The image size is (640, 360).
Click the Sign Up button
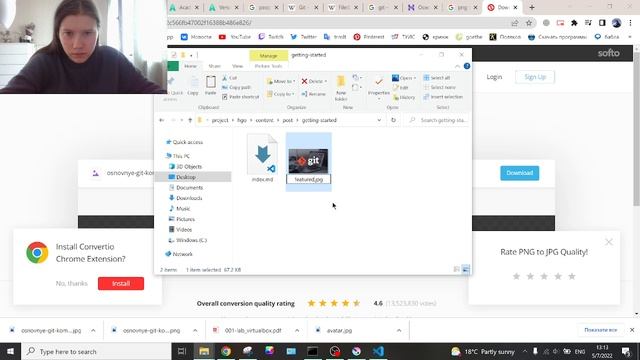(535, 77)
